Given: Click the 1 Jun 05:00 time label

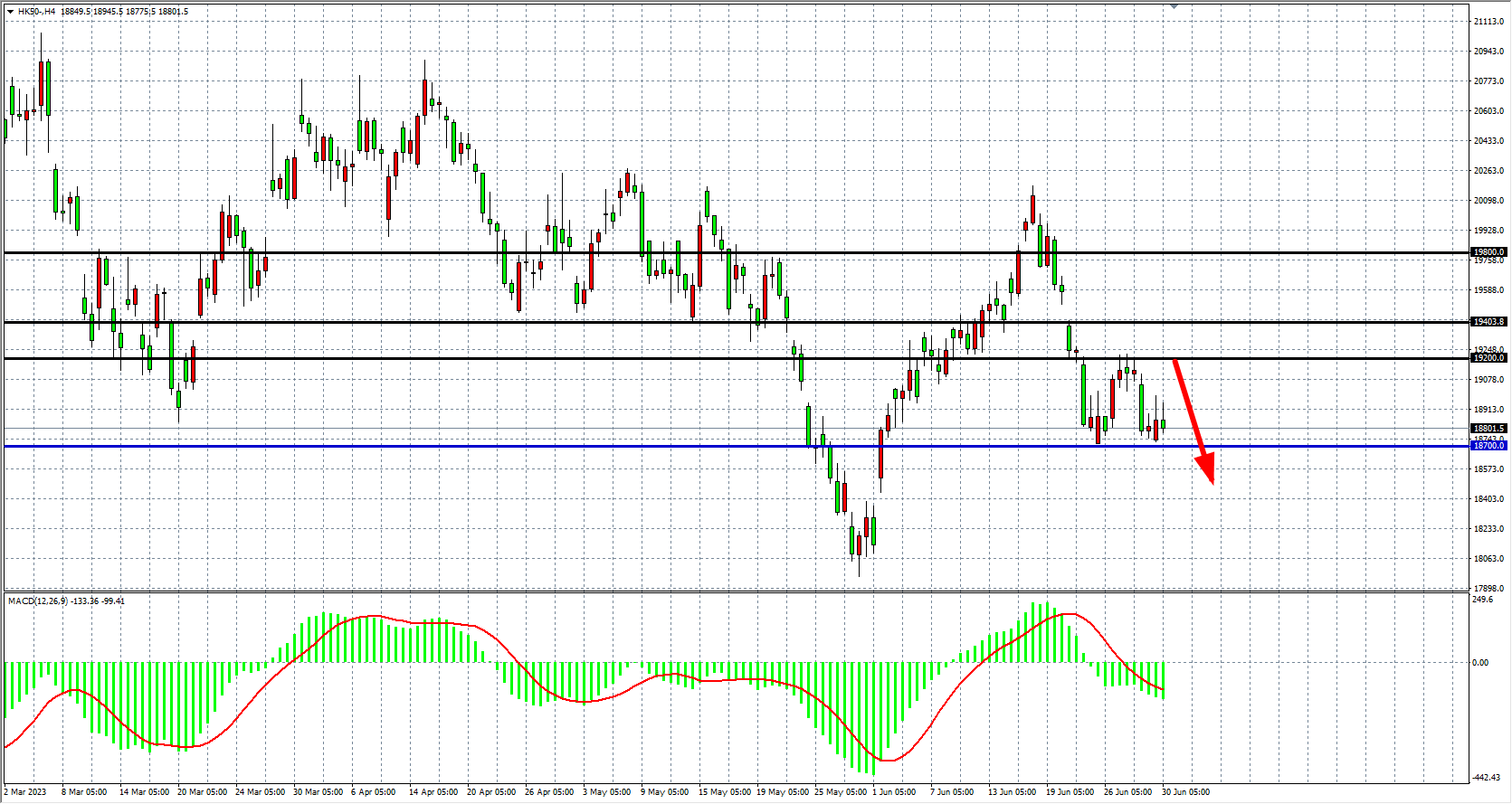Looking at the screenshot, I should 894,792.
